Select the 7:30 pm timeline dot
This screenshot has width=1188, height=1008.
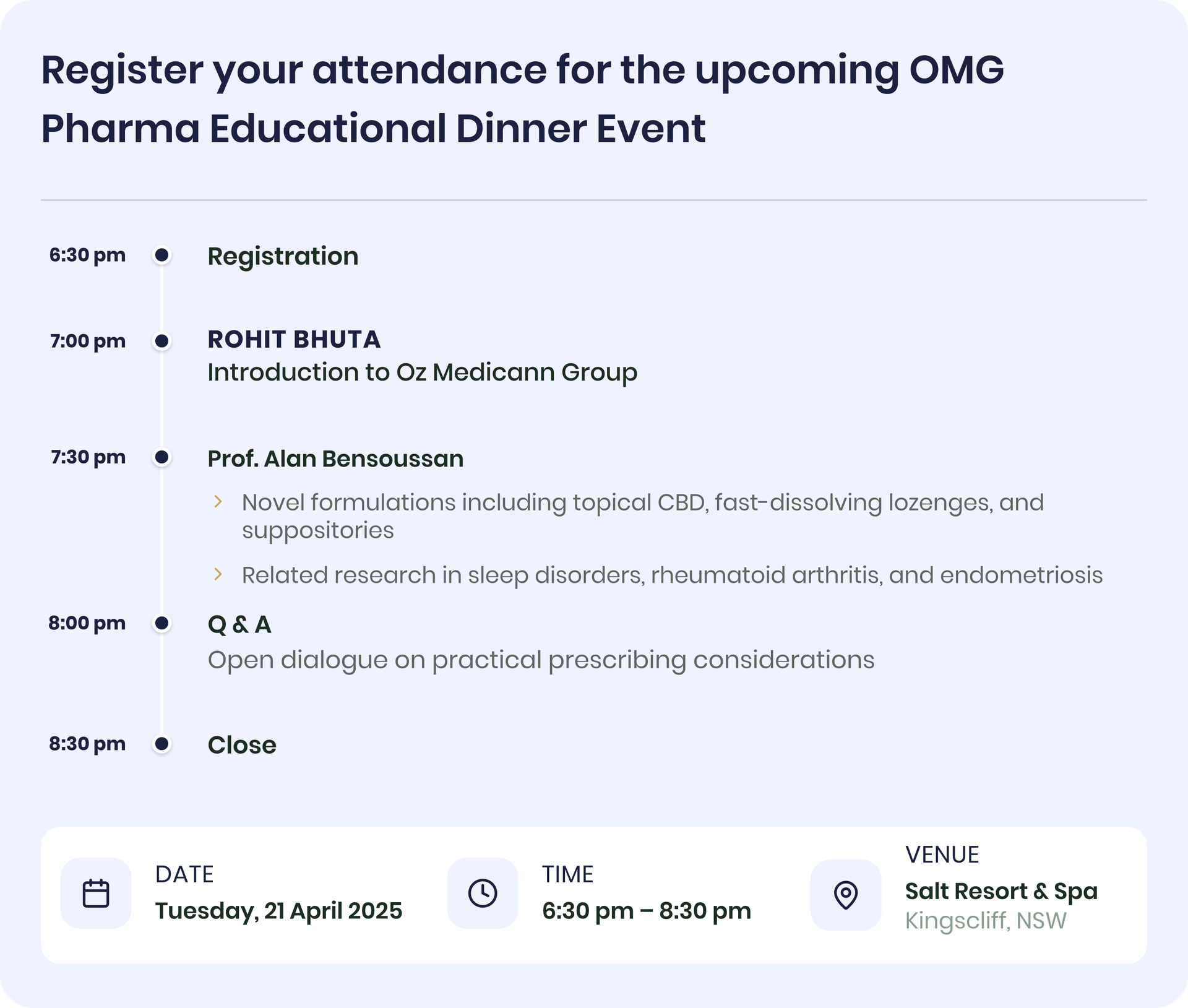point(162,457)
